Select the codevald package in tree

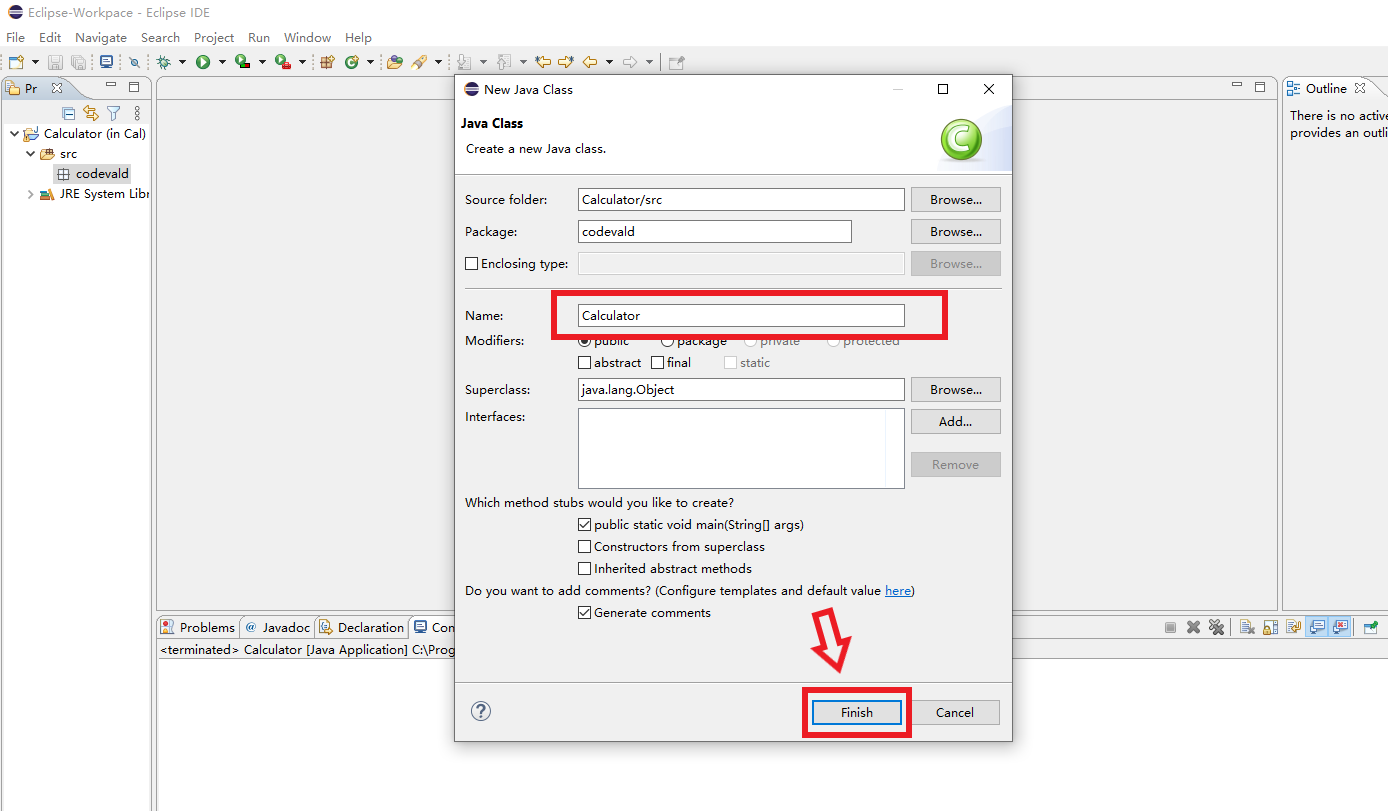point(92,174)
